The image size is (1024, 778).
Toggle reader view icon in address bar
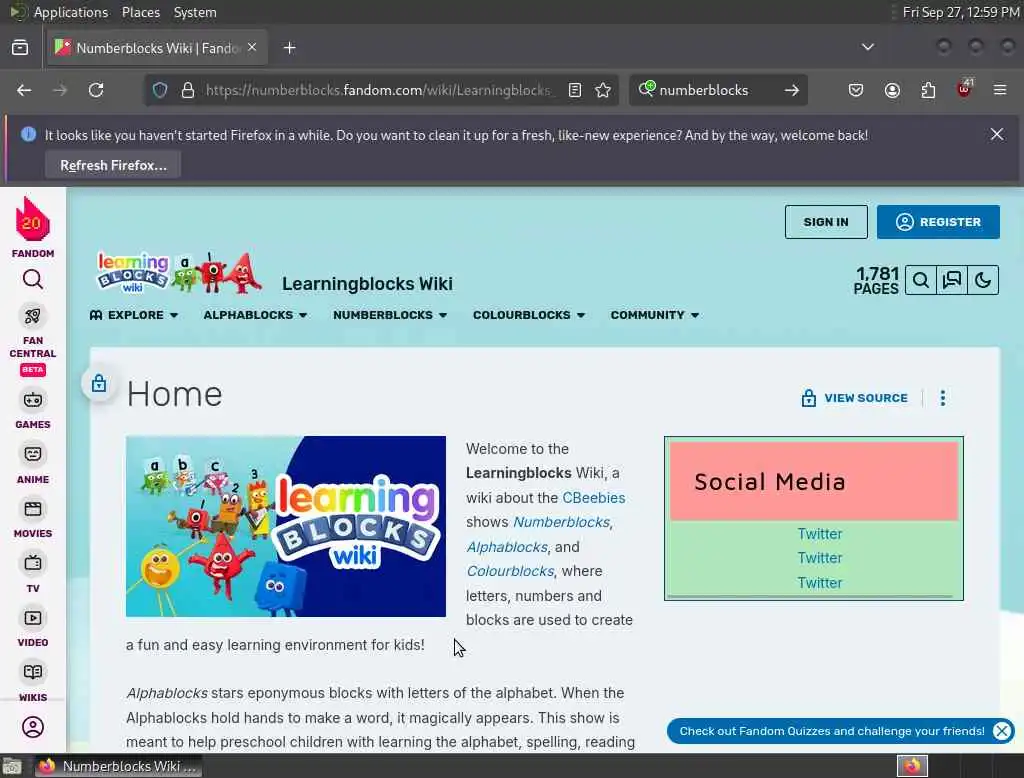coord(575,90)
